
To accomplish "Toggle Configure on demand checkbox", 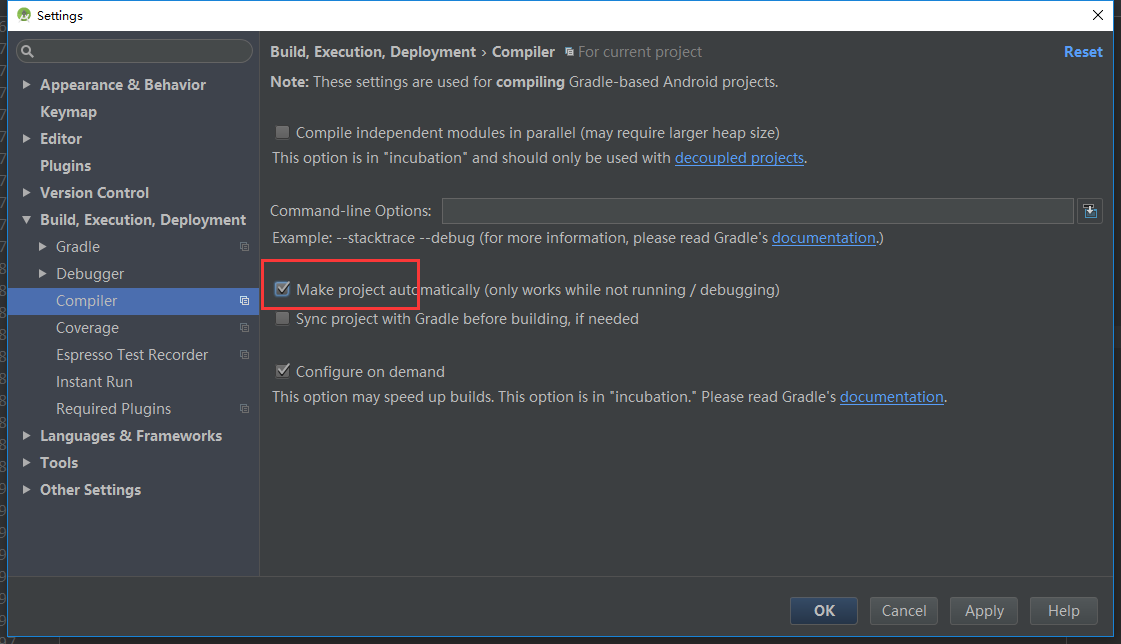I will [x=282, y=371].
